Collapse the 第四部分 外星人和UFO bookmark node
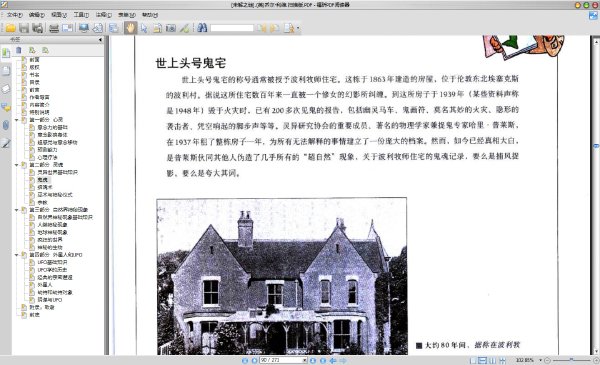 pyautogui.click(x=16, y=255)
